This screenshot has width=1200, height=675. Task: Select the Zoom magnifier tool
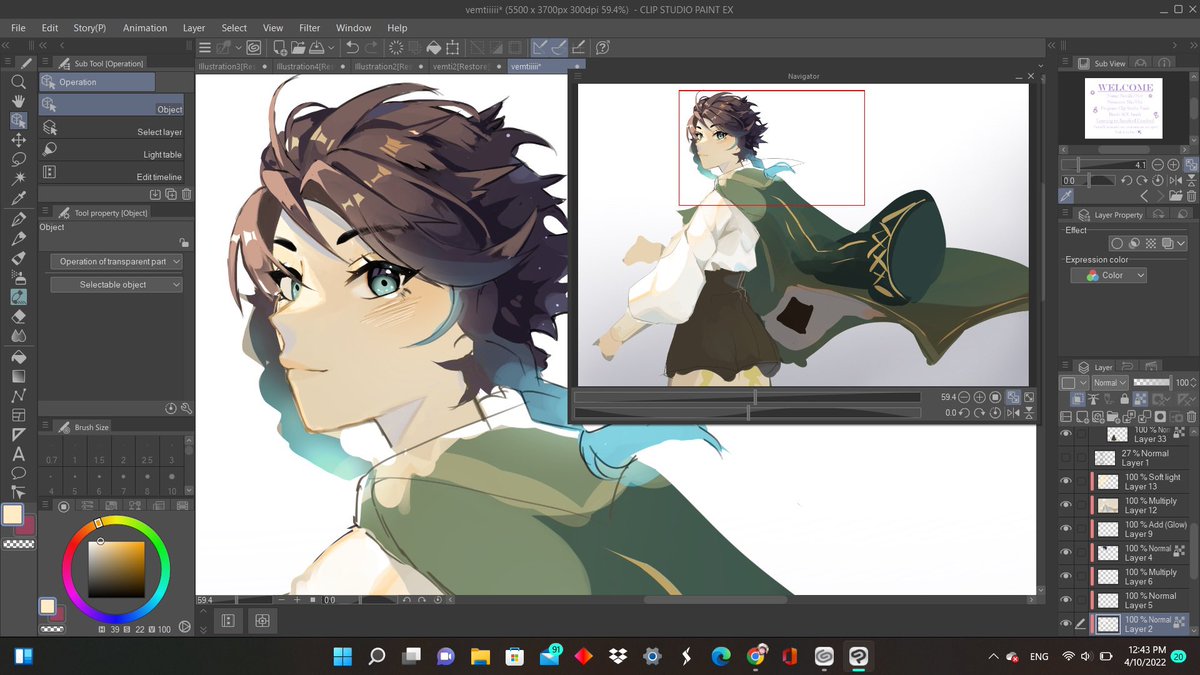click(18, 82)
